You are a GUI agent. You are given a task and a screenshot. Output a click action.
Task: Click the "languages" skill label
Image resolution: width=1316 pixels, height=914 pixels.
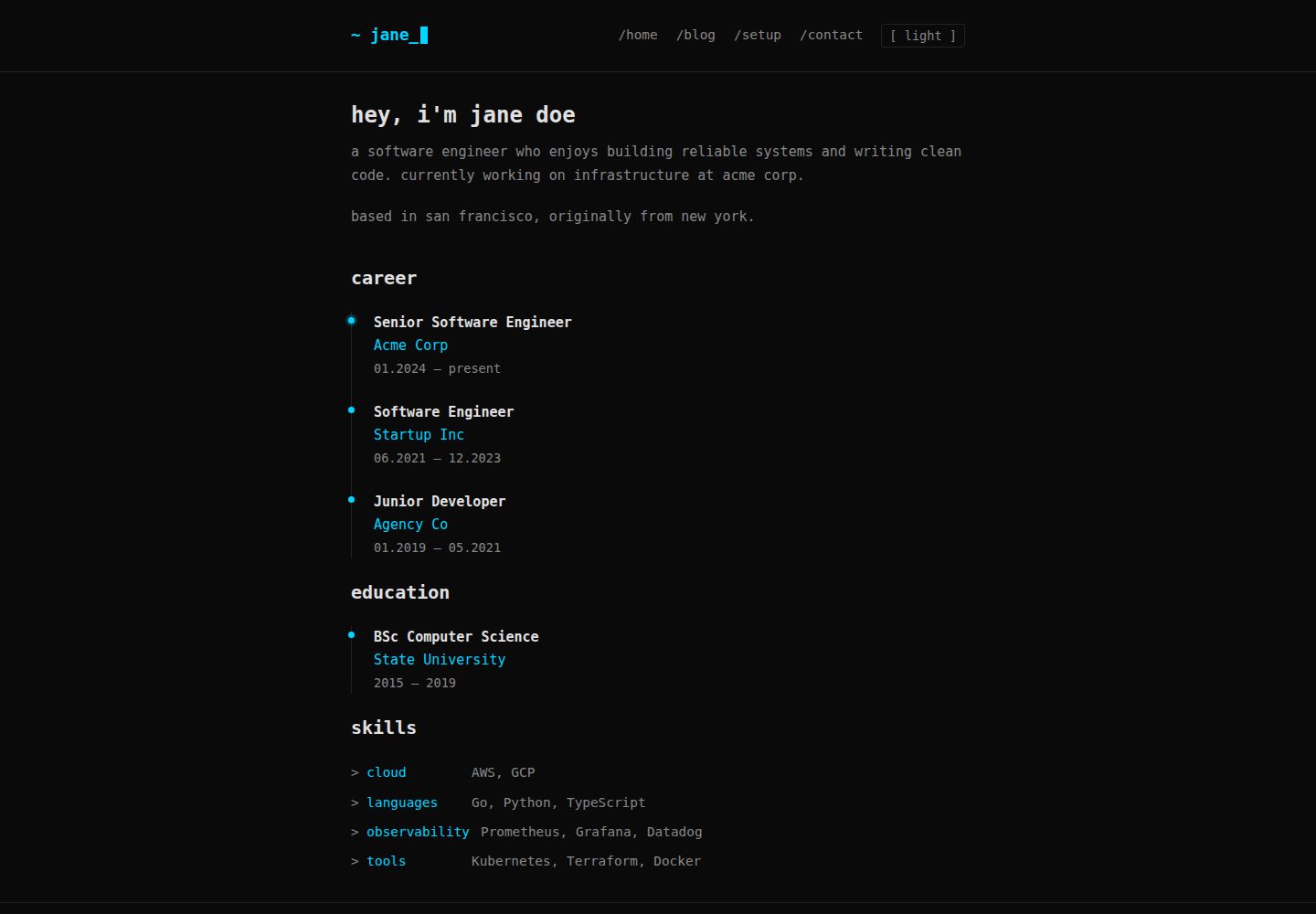pyautogui.click(x=402, y=803)
